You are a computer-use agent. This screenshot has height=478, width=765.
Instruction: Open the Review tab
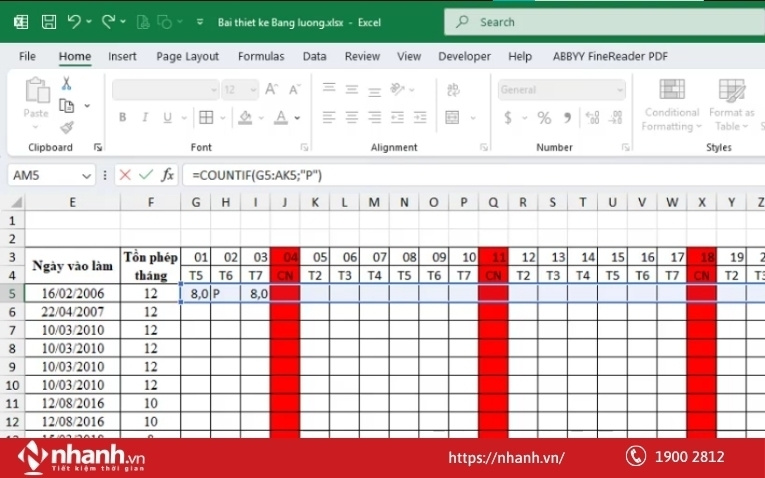[362, 56]
